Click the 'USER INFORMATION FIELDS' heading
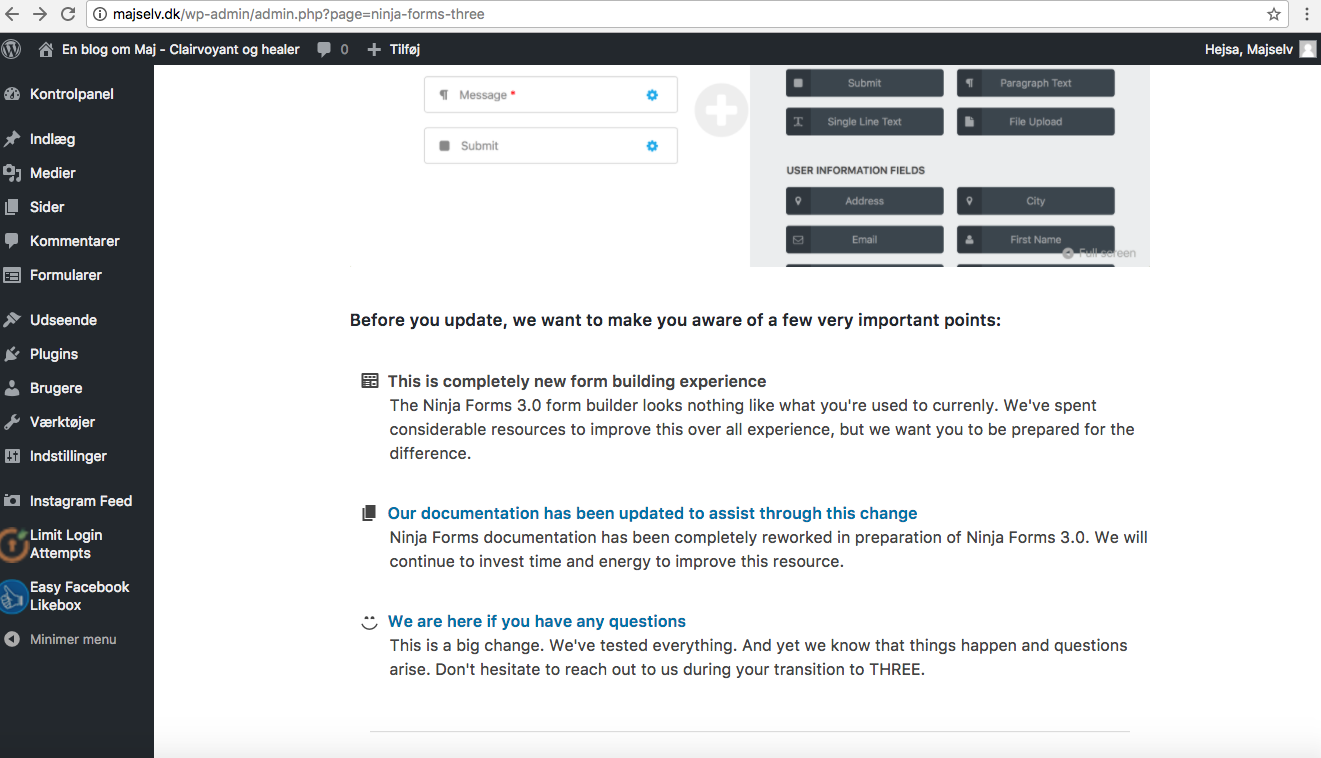 coord(855,171)
